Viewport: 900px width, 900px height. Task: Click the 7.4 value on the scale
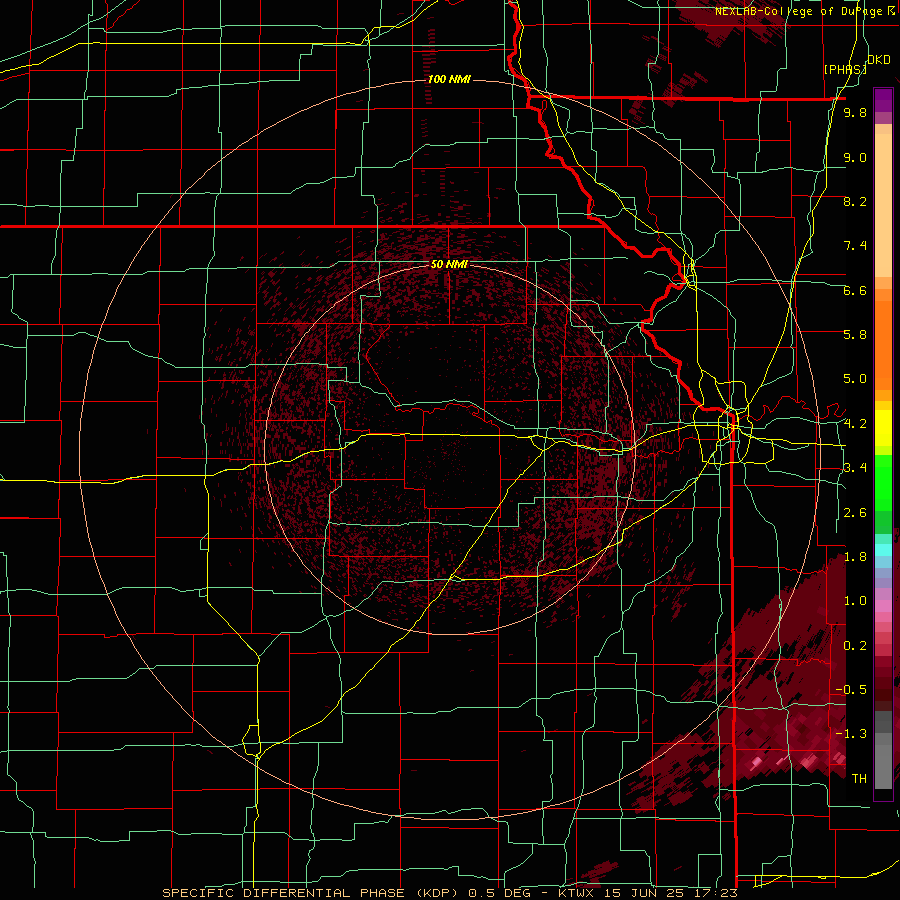point(855,246)
